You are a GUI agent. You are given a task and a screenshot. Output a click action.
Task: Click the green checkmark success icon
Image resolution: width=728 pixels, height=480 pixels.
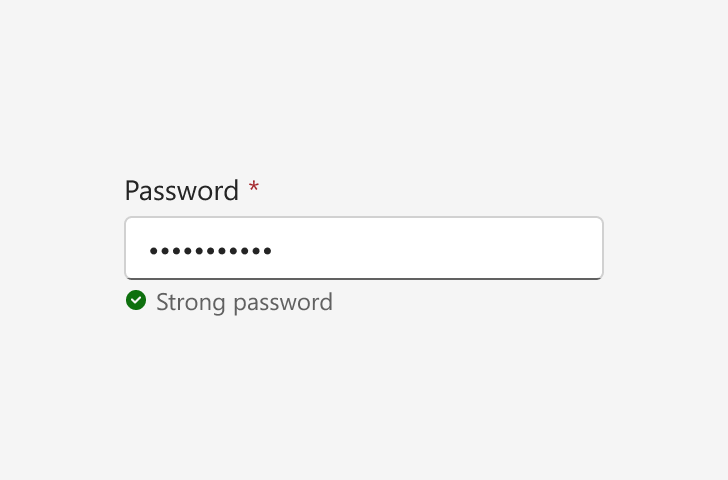tap(136, 300)
